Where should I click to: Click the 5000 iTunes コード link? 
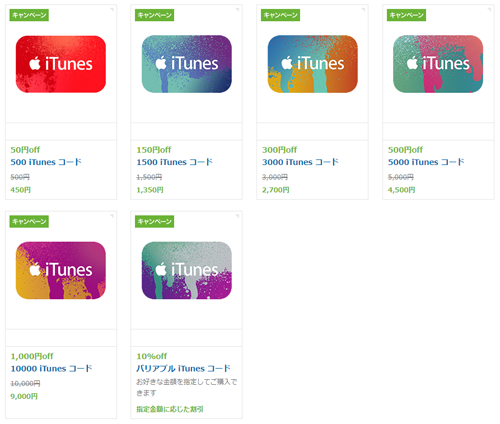[426, 162]
